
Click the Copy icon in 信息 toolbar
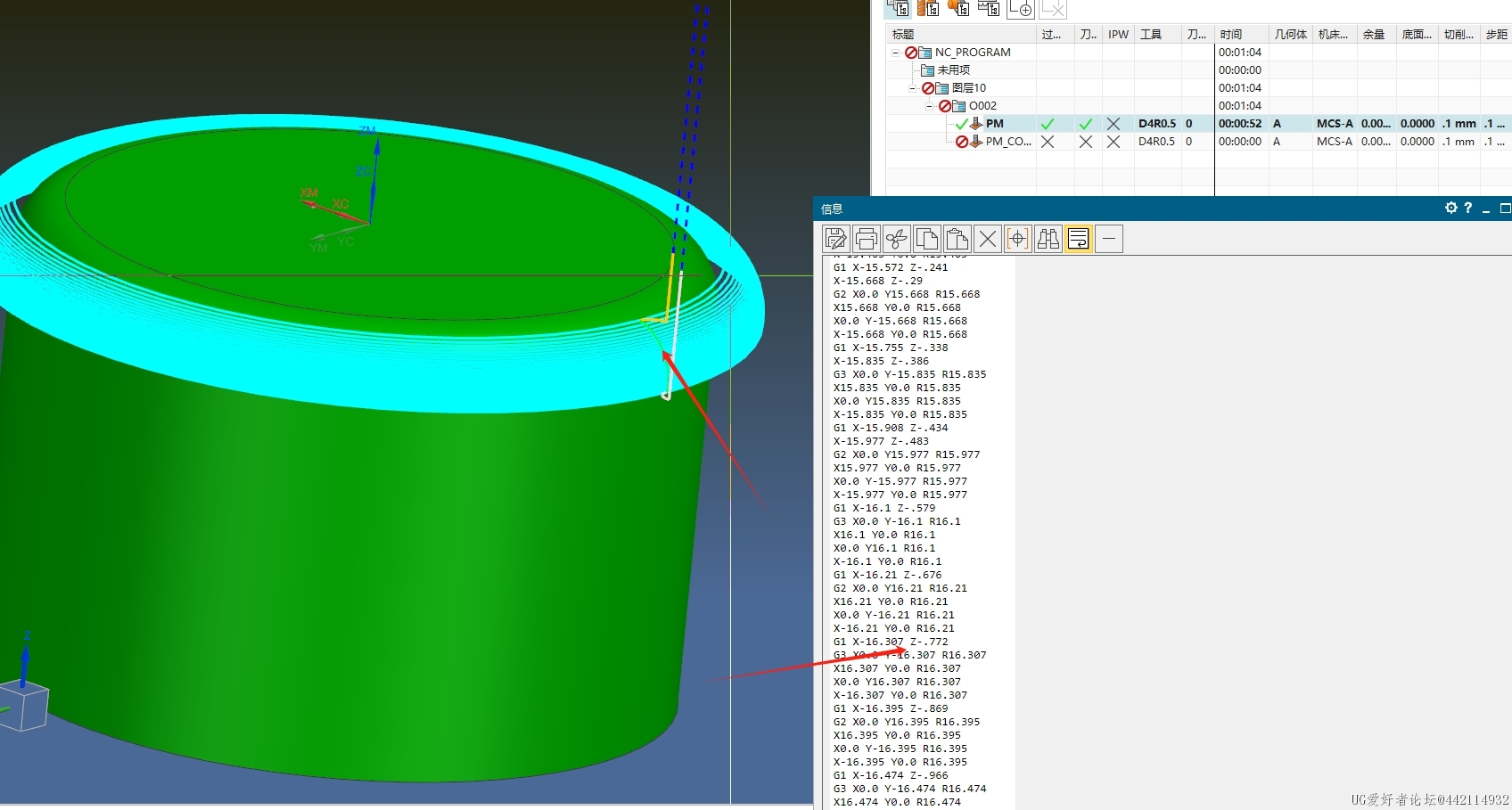coord(927,239)
